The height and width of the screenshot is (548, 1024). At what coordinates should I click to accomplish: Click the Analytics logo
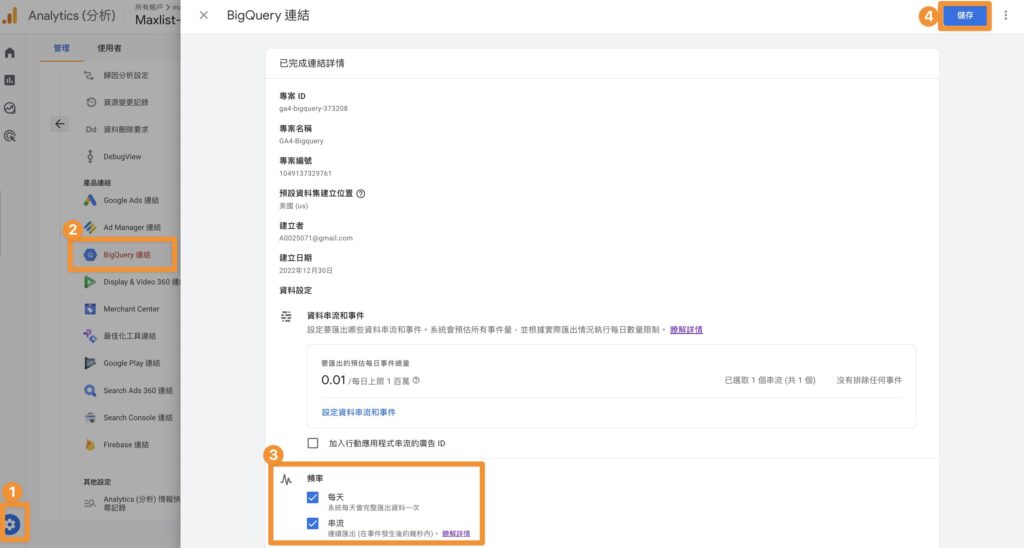(10, 15)
